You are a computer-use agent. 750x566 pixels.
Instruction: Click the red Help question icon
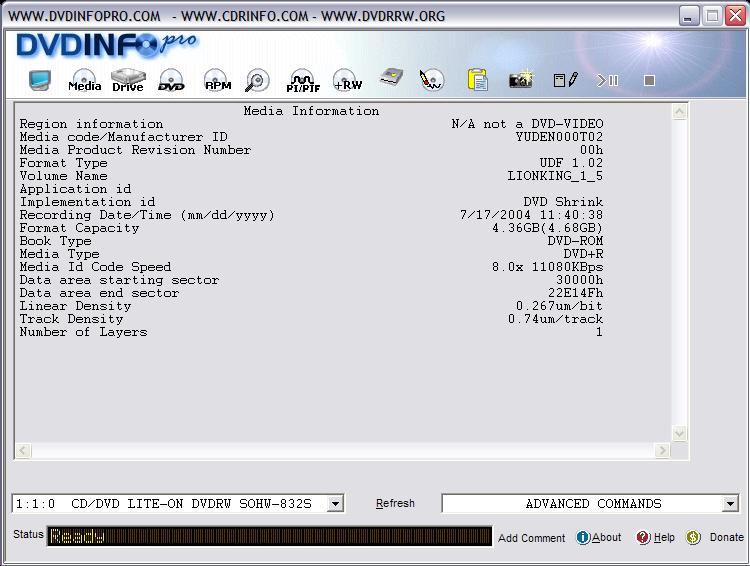point(643,537)
